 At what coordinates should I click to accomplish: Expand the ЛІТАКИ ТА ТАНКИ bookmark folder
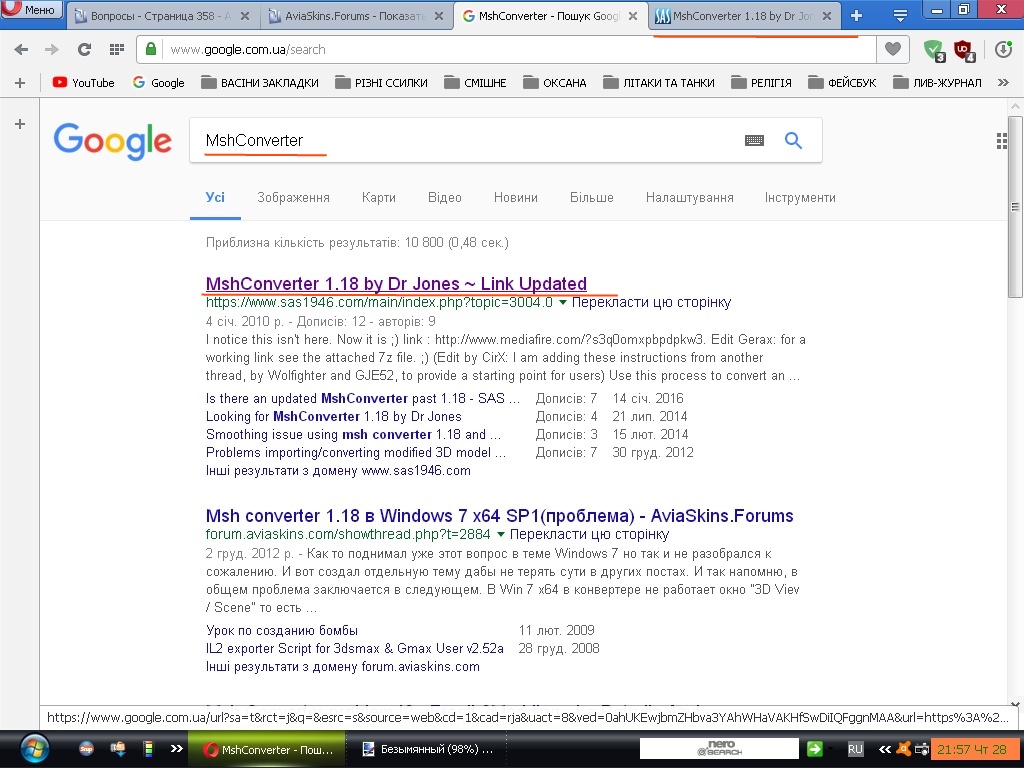[659, 83]
